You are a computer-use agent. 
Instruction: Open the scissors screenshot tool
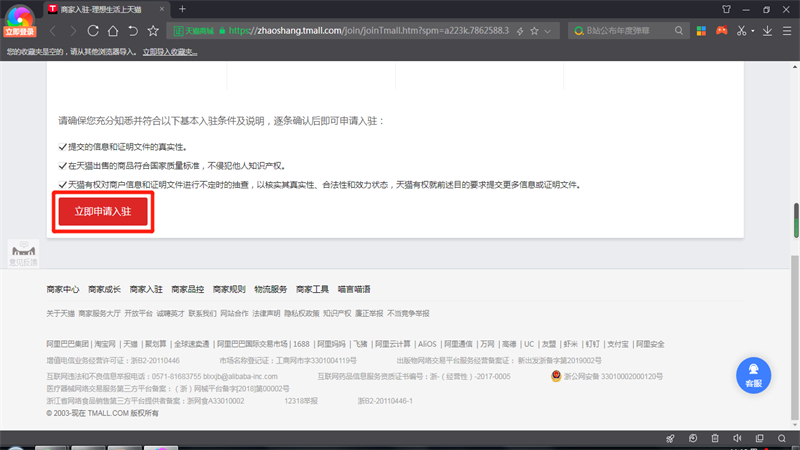click(742, 31)
